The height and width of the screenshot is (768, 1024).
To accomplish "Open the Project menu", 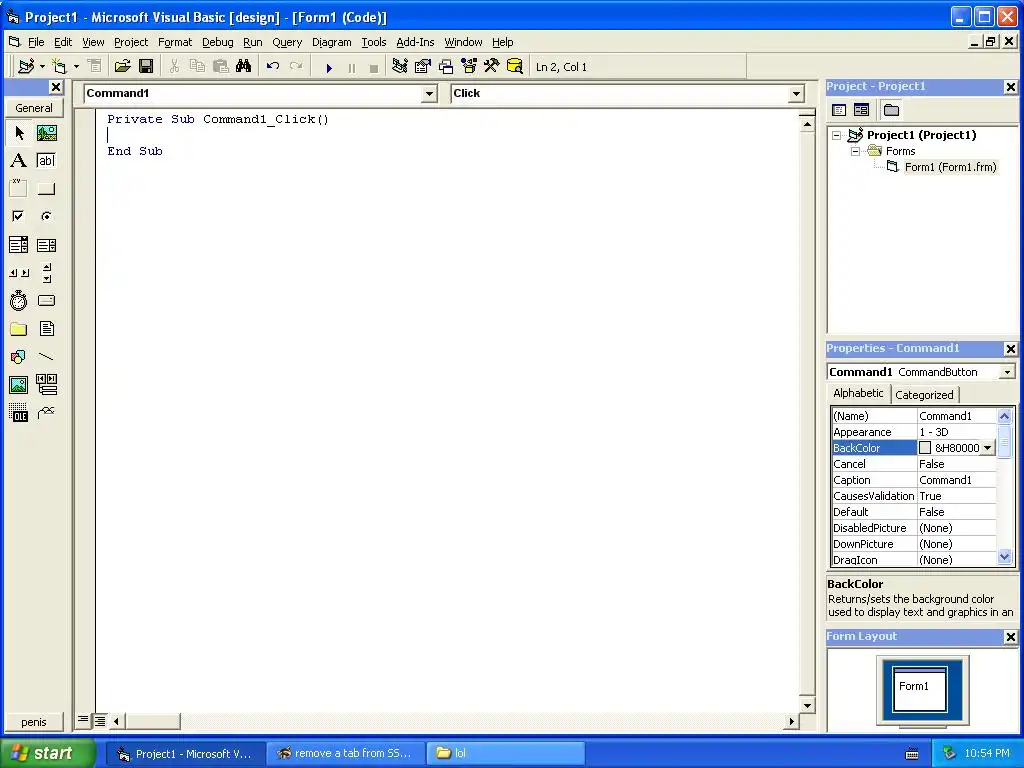I will [x=131, y=42].
